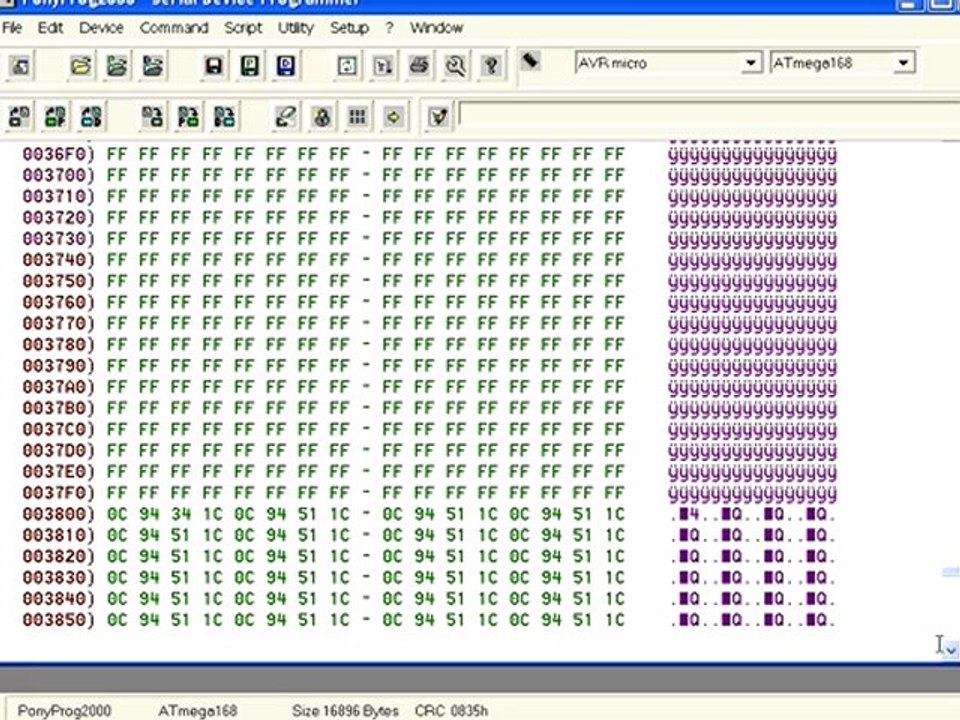The image size is (960, 720).
Task: Select hex row address 003780
Action: click(x=59, y=345)
